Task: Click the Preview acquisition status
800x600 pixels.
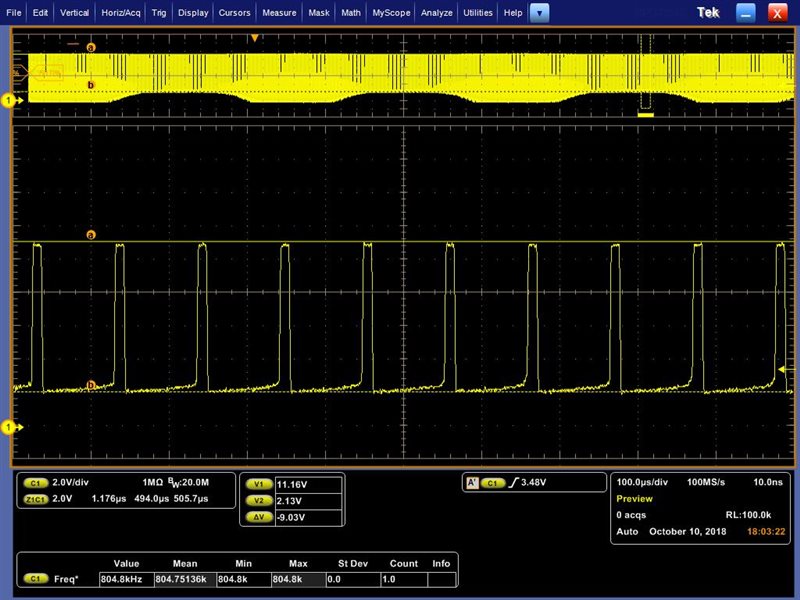Action: pyautogui.click(x=634, y=498)
